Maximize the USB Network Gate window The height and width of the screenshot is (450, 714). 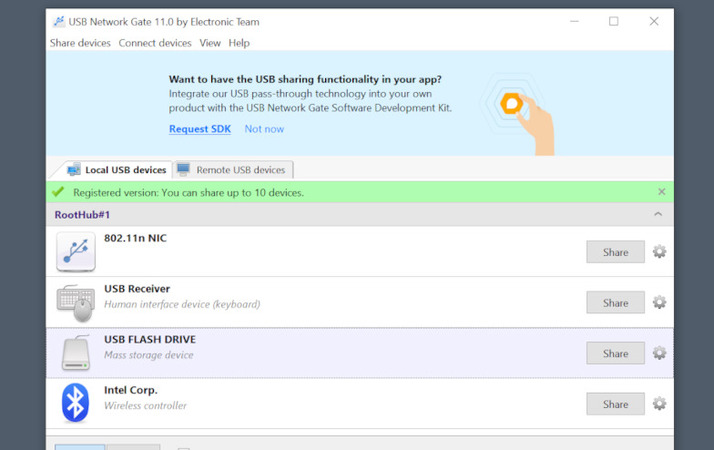(x=613, y=21)
